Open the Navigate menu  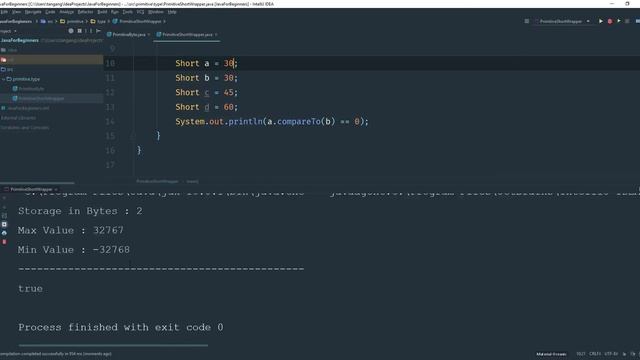pyautogui.click(x=33, y=12)
